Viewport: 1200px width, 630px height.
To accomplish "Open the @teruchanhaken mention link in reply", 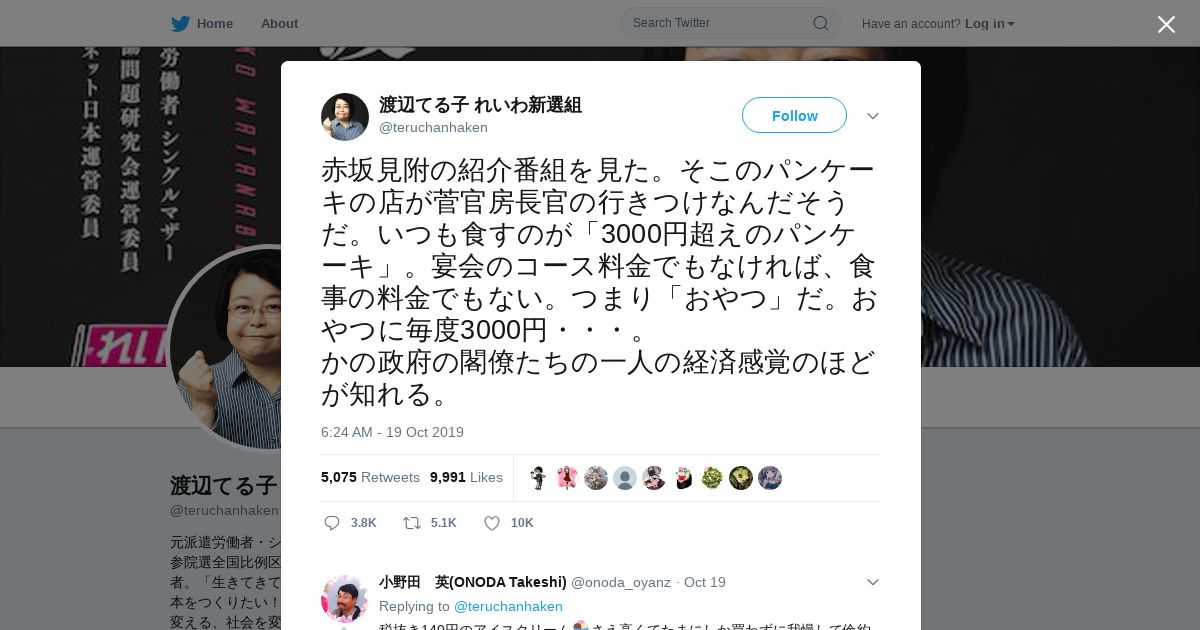I will tap(508, 606).
